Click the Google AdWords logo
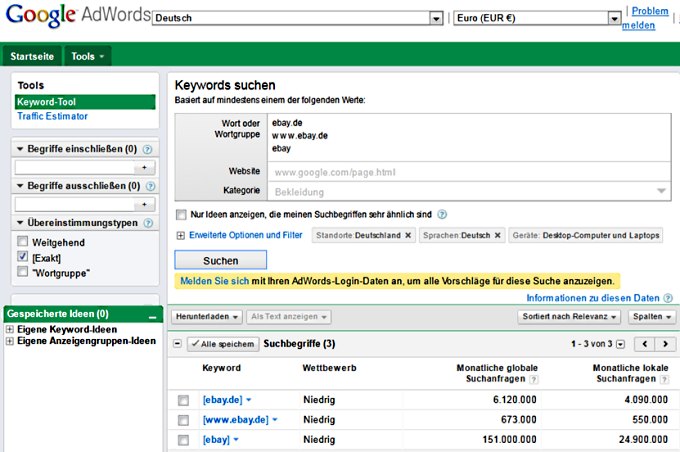 click(x=78, y=16)
